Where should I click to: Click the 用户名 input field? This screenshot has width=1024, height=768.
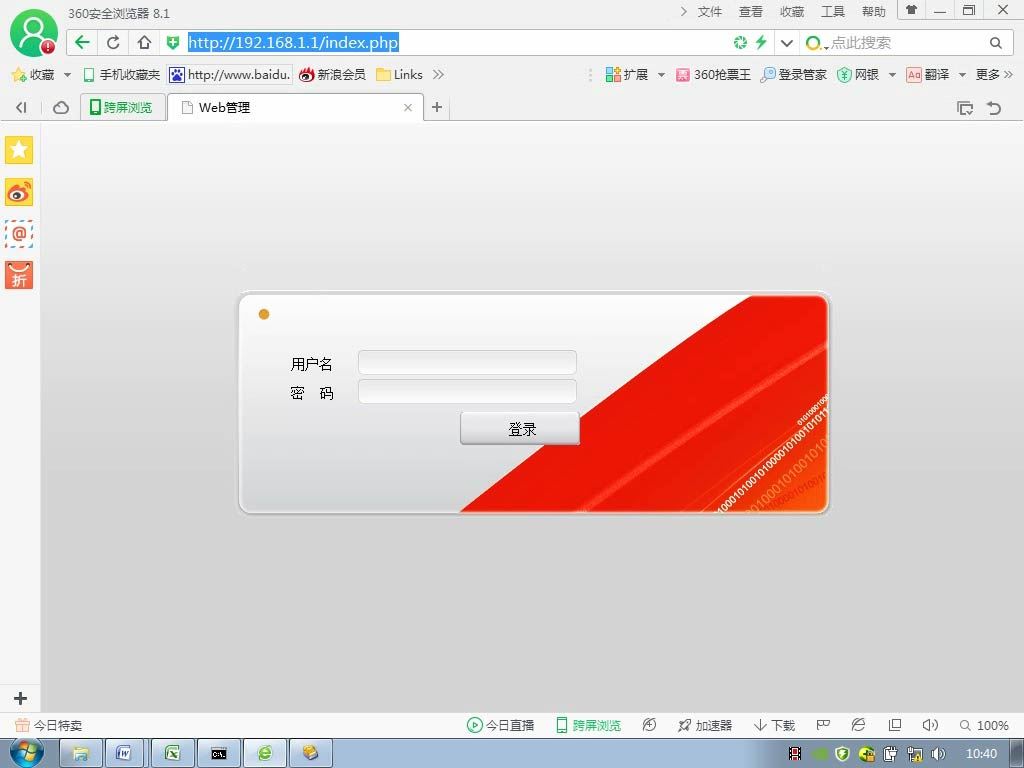[x=467, y=362]
